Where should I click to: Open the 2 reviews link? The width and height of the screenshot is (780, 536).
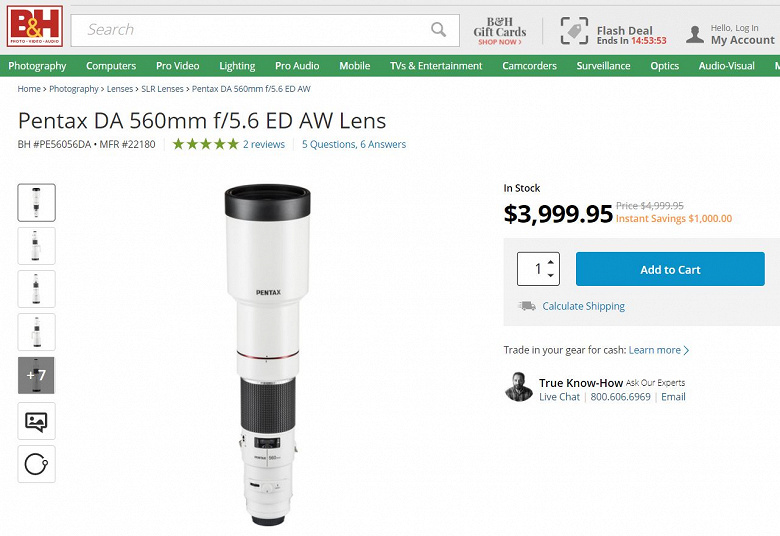click(264, 144)
